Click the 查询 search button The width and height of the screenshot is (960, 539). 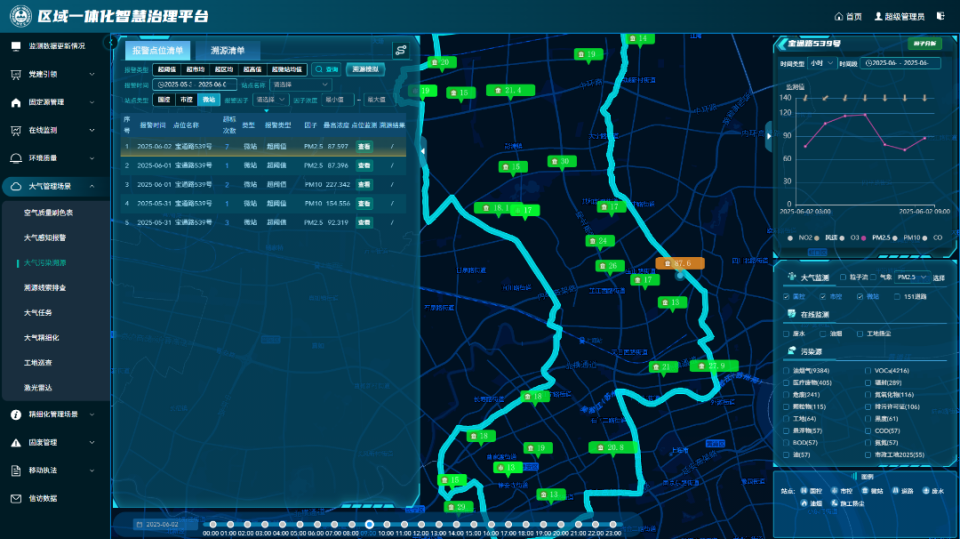[x=326, y=69]
